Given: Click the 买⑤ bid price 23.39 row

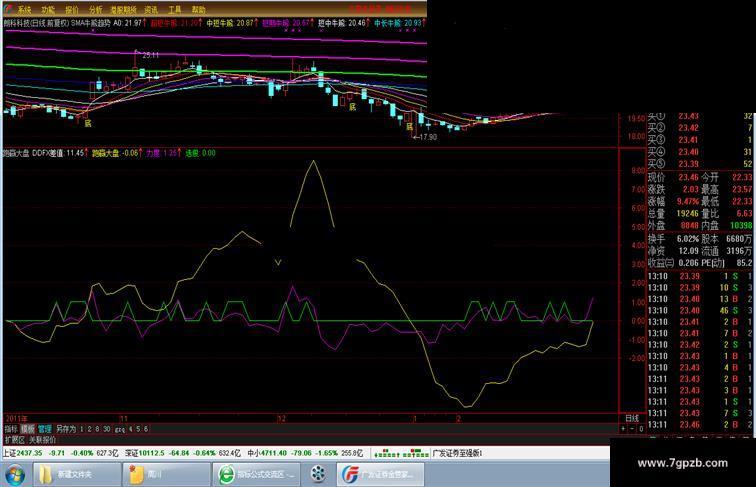Looking at the screenshot, I should pos(700,164).
